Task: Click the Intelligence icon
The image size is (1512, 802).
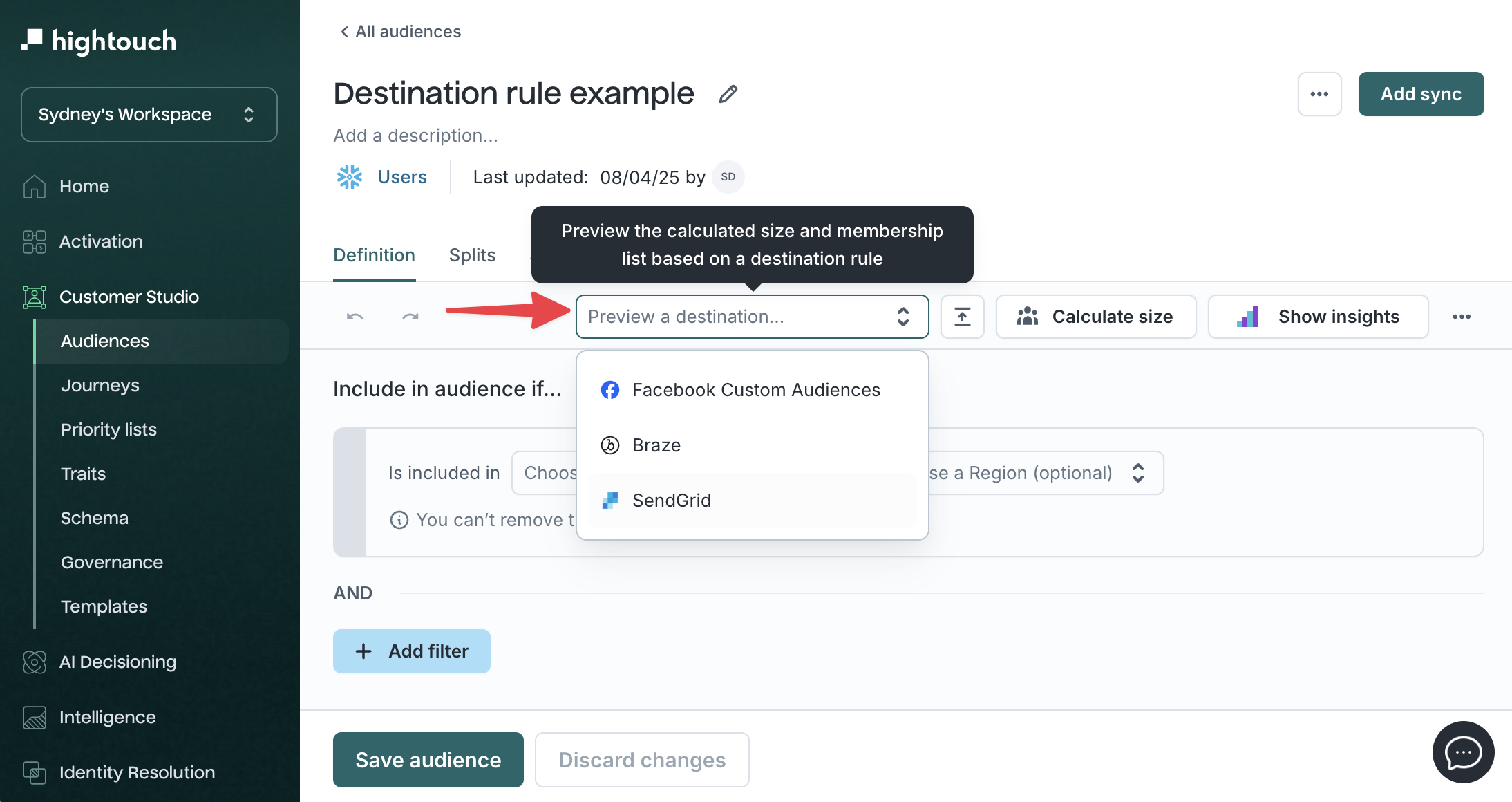Action: coord(35,717)
